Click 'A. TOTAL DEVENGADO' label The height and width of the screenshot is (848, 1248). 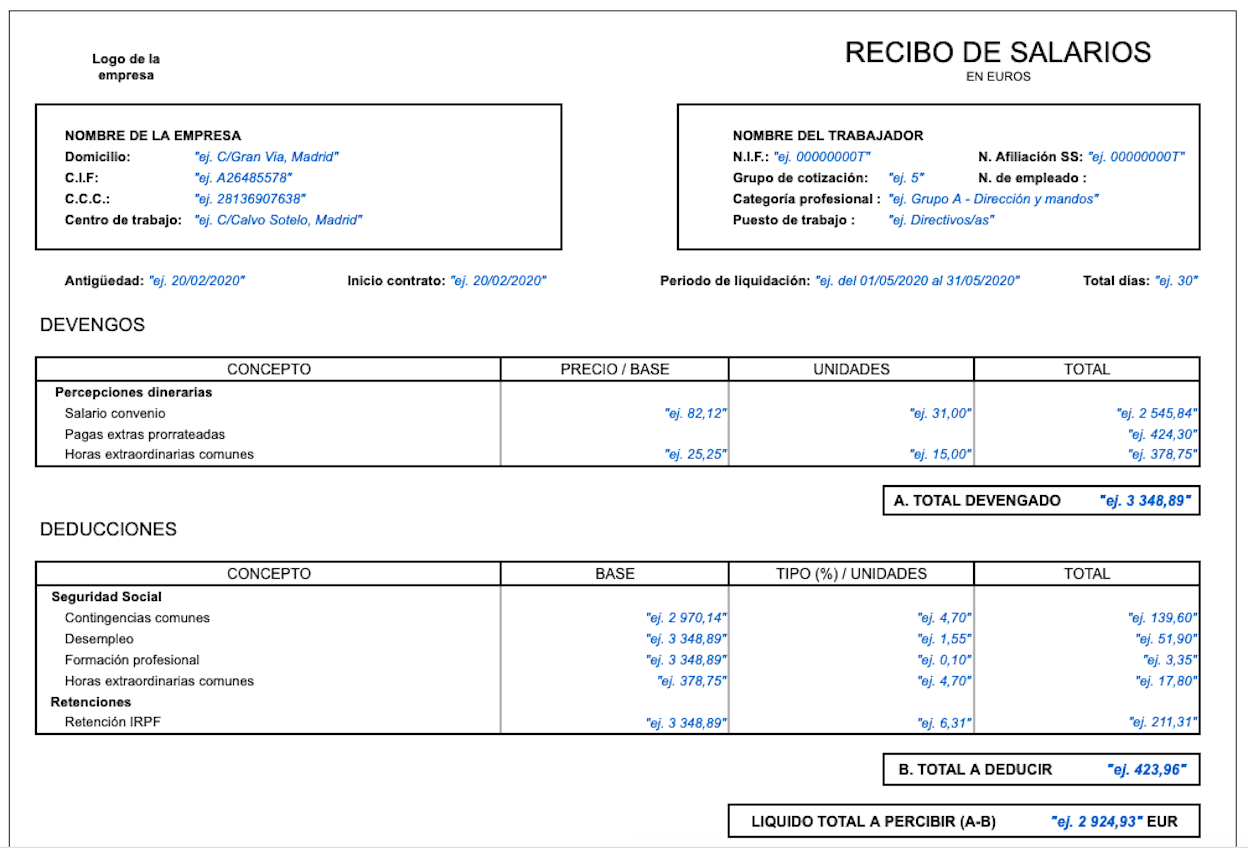tap(978, 501)
